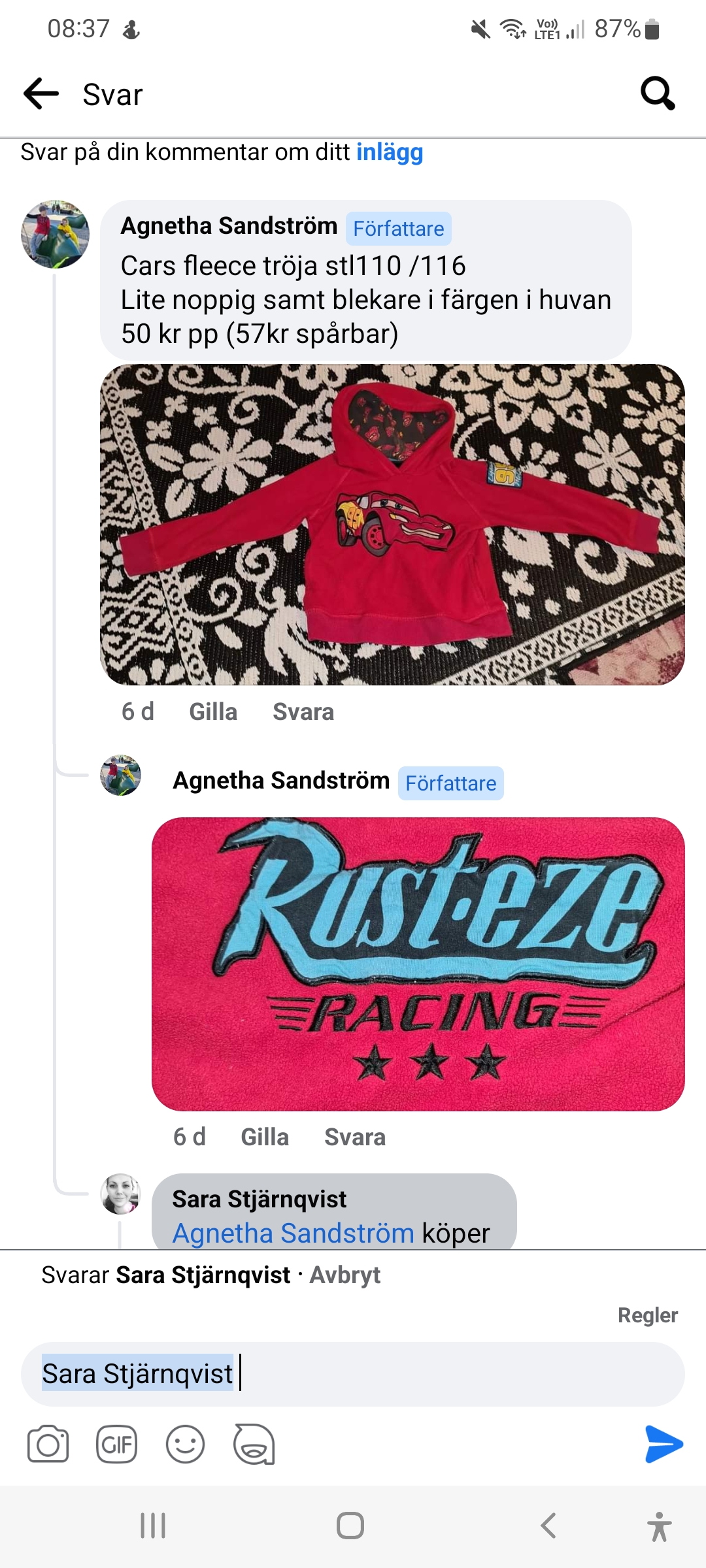Screen dimensions: 706x1568
Task: Open the GIF picker
Action: (x=116, y=1444)
